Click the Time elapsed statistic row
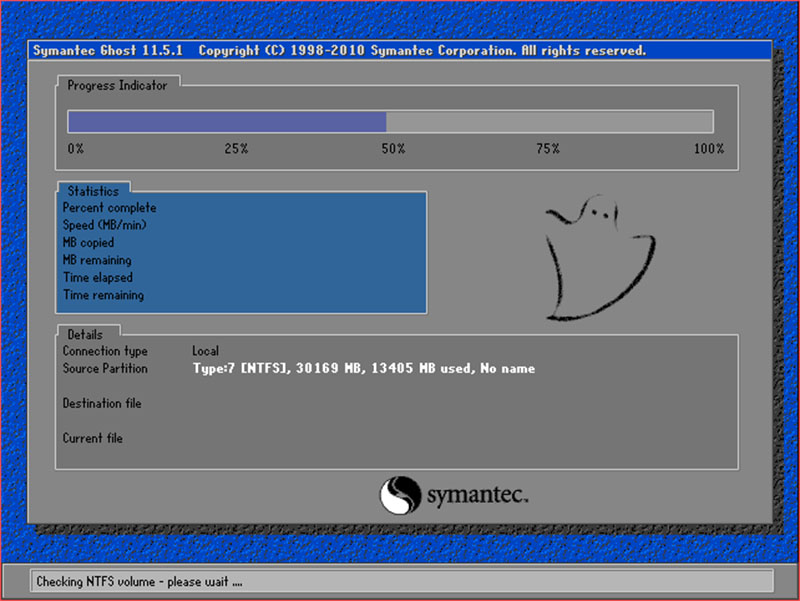The width and height of the screenshot is (800, 601). coord(241,278)
